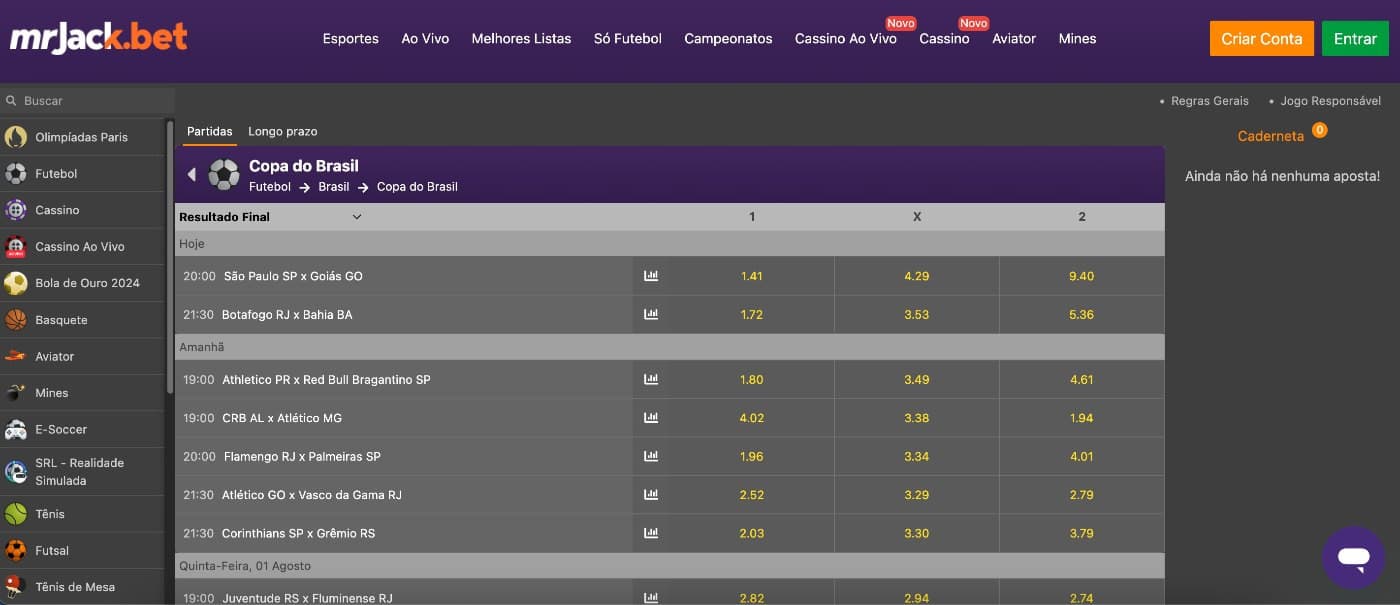Click the Basquete basketball icon in sidebar
Image resolution: width=1400 pixels, height=605 pixels.
(16, 320)
